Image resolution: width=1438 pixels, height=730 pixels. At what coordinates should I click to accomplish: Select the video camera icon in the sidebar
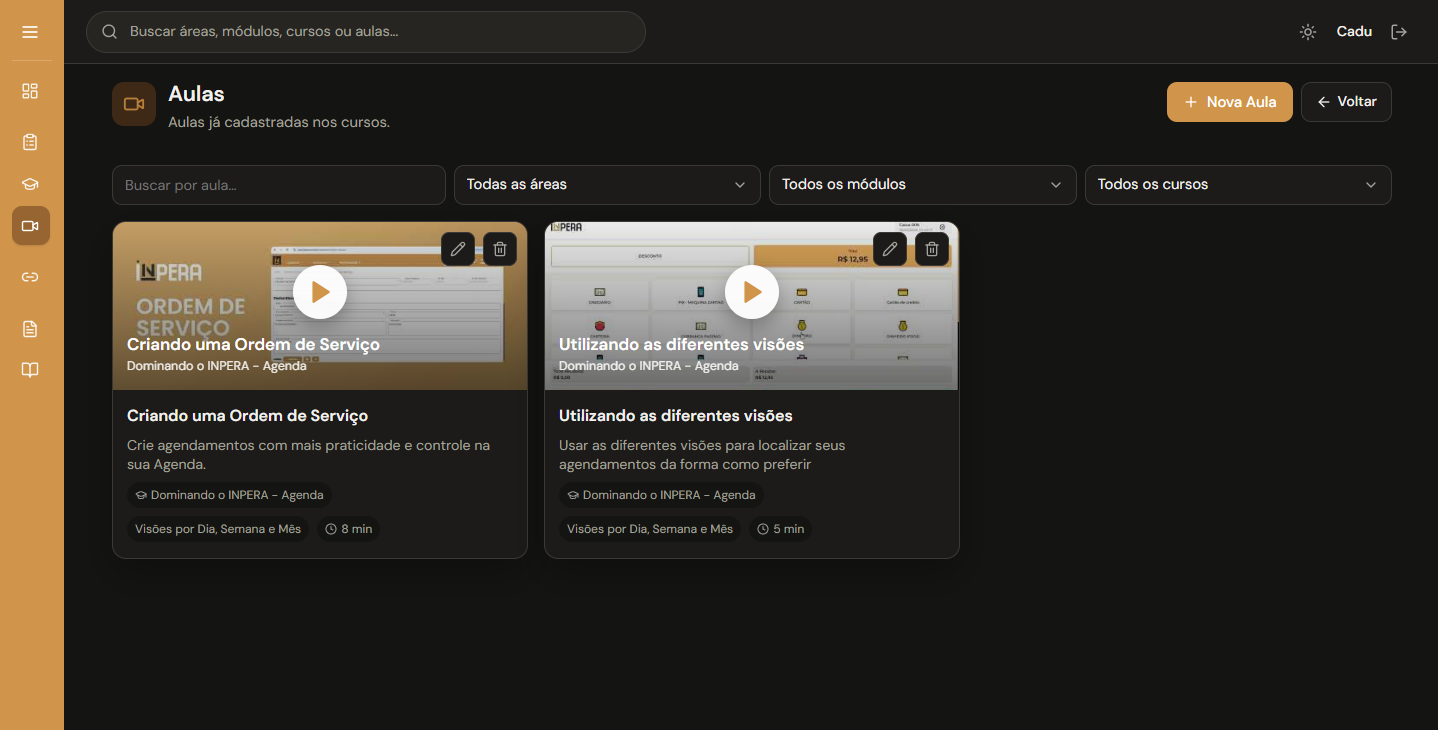tap(30, 226)
